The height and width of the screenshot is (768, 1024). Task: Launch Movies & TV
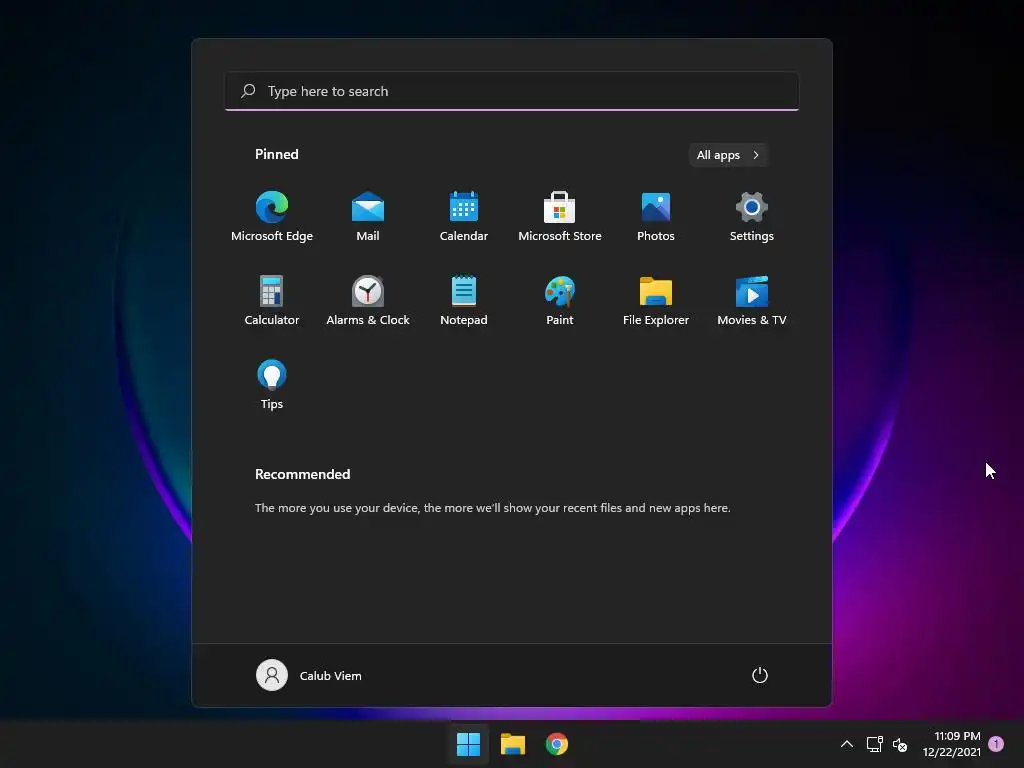[752, 300]
